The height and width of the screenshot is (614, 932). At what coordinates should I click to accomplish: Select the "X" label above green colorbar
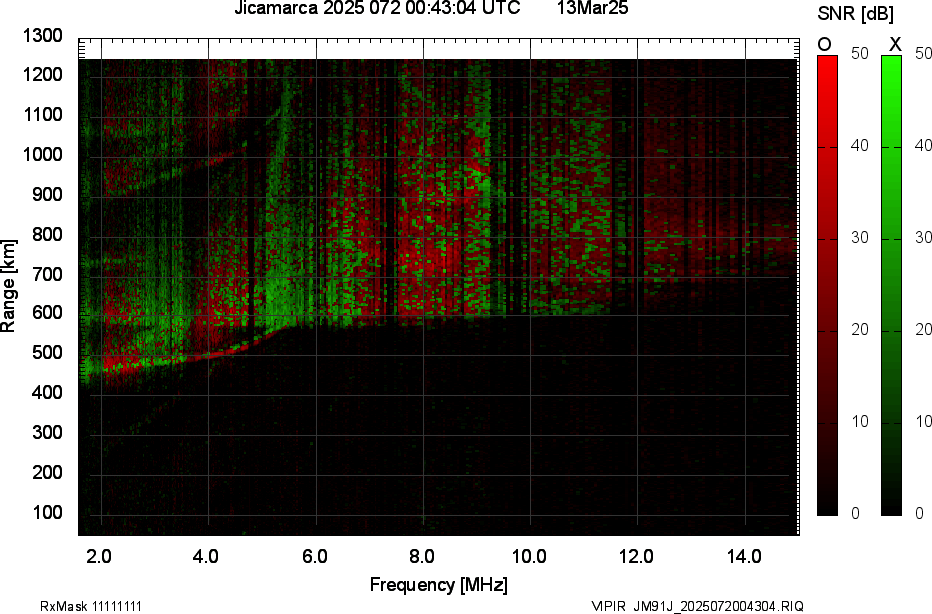coord(895,44)
